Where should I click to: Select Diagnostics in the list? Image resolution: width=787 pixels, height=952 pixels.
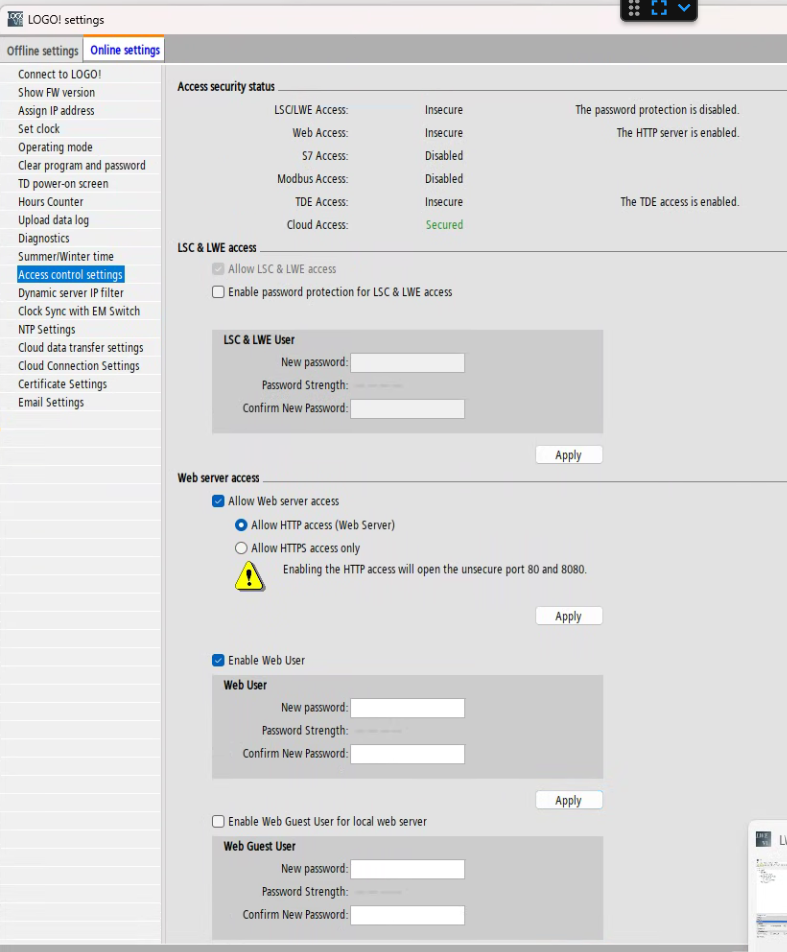(44, 238)
